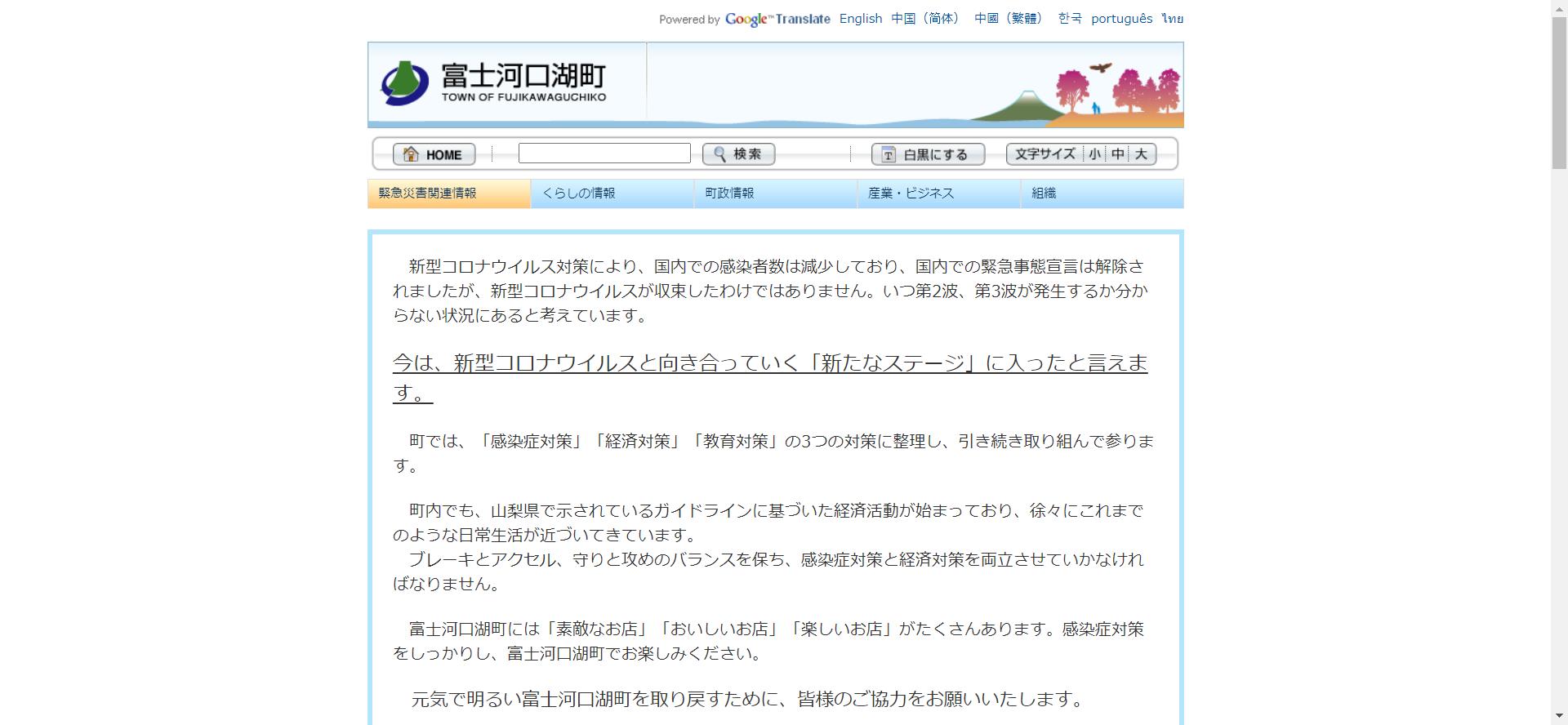
Task: Open the 緊急災害関連情報 tab
Action: pos(449,193)
